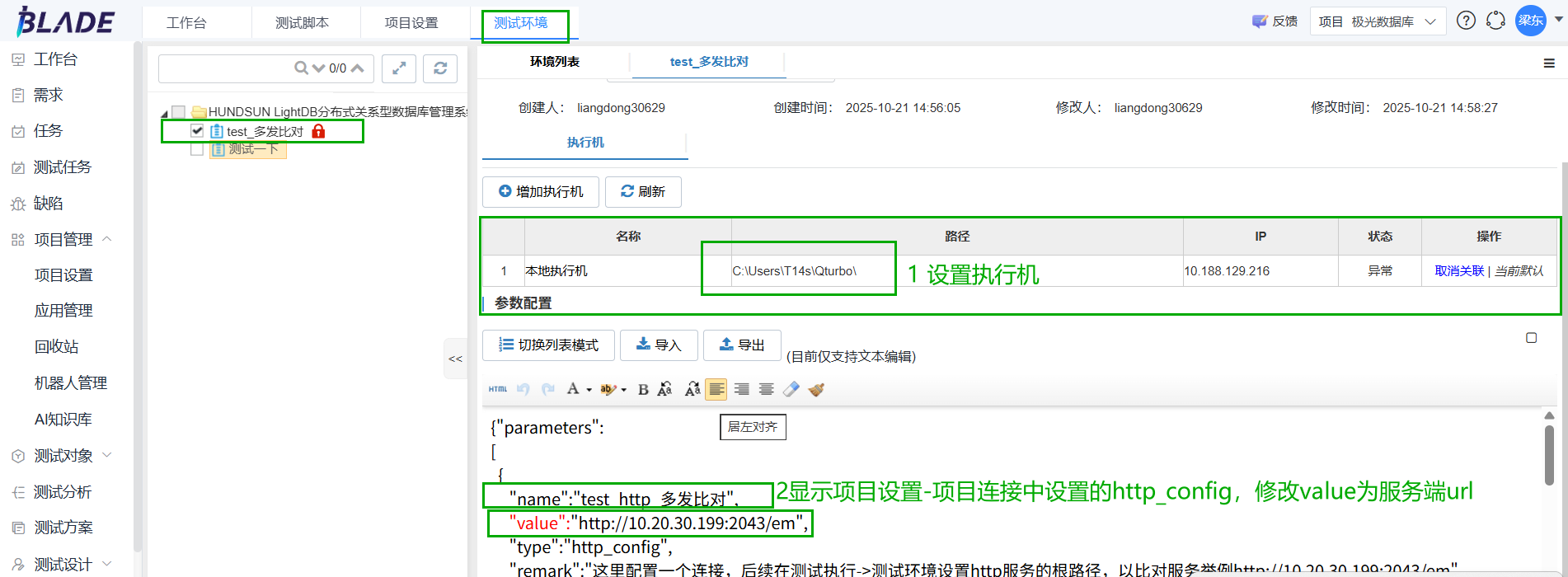Click the format brush icon in editor
The width and height of the screenshot is (1568, 577).
coord(816,389)
